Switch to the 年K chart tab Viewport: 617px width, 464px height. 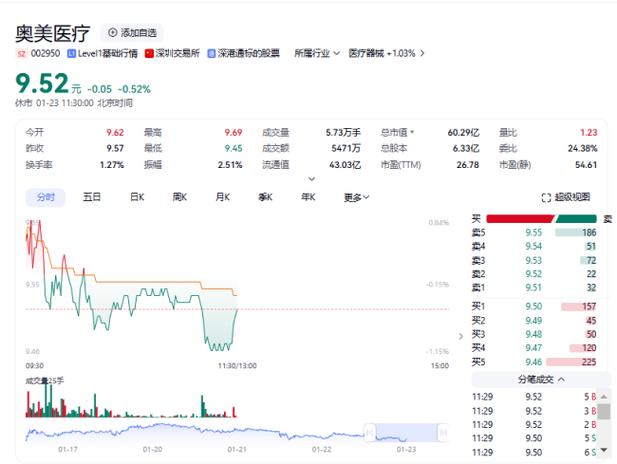308,197
